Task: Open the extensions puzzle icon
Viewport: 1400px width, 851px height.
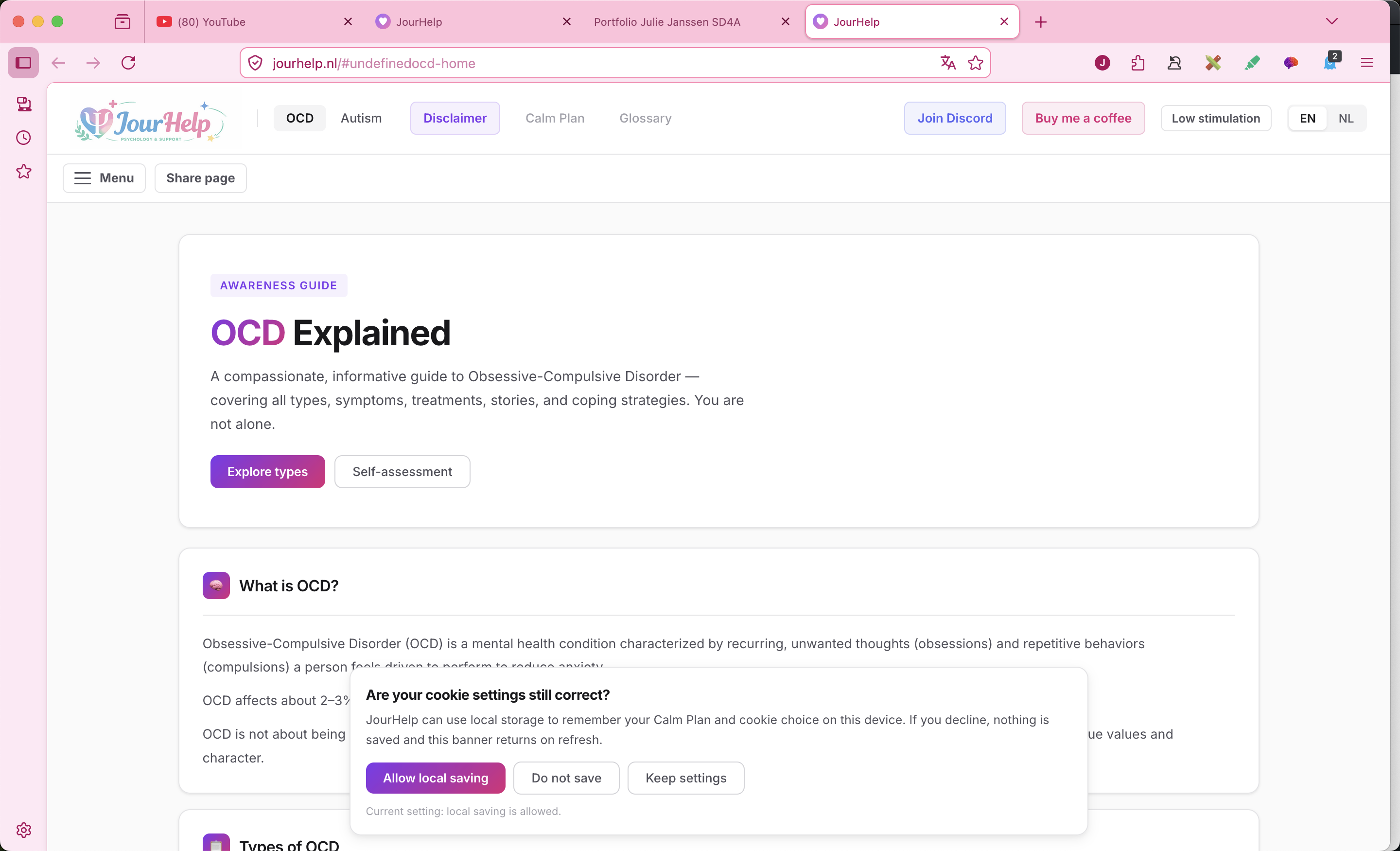Action: (1137, 63)
